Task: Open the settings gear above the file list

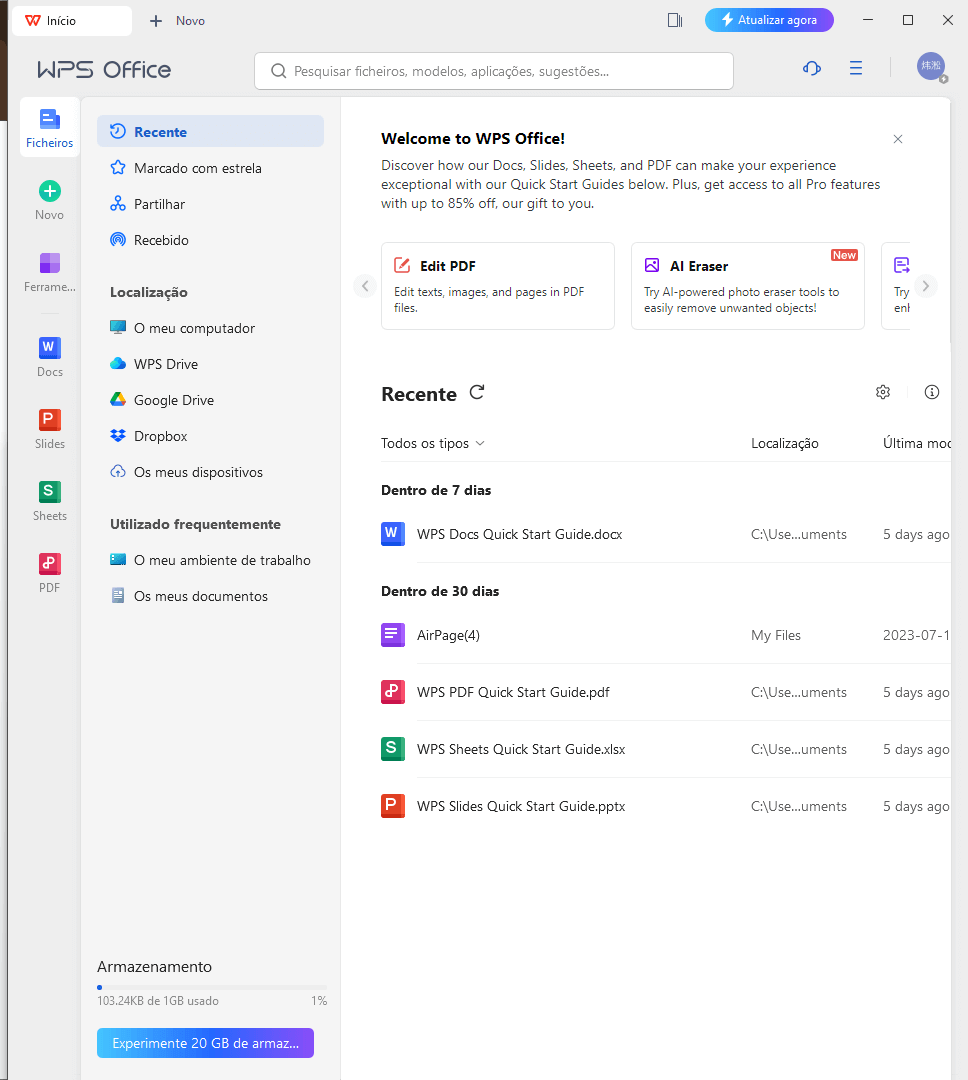Action: pos(883,392)
